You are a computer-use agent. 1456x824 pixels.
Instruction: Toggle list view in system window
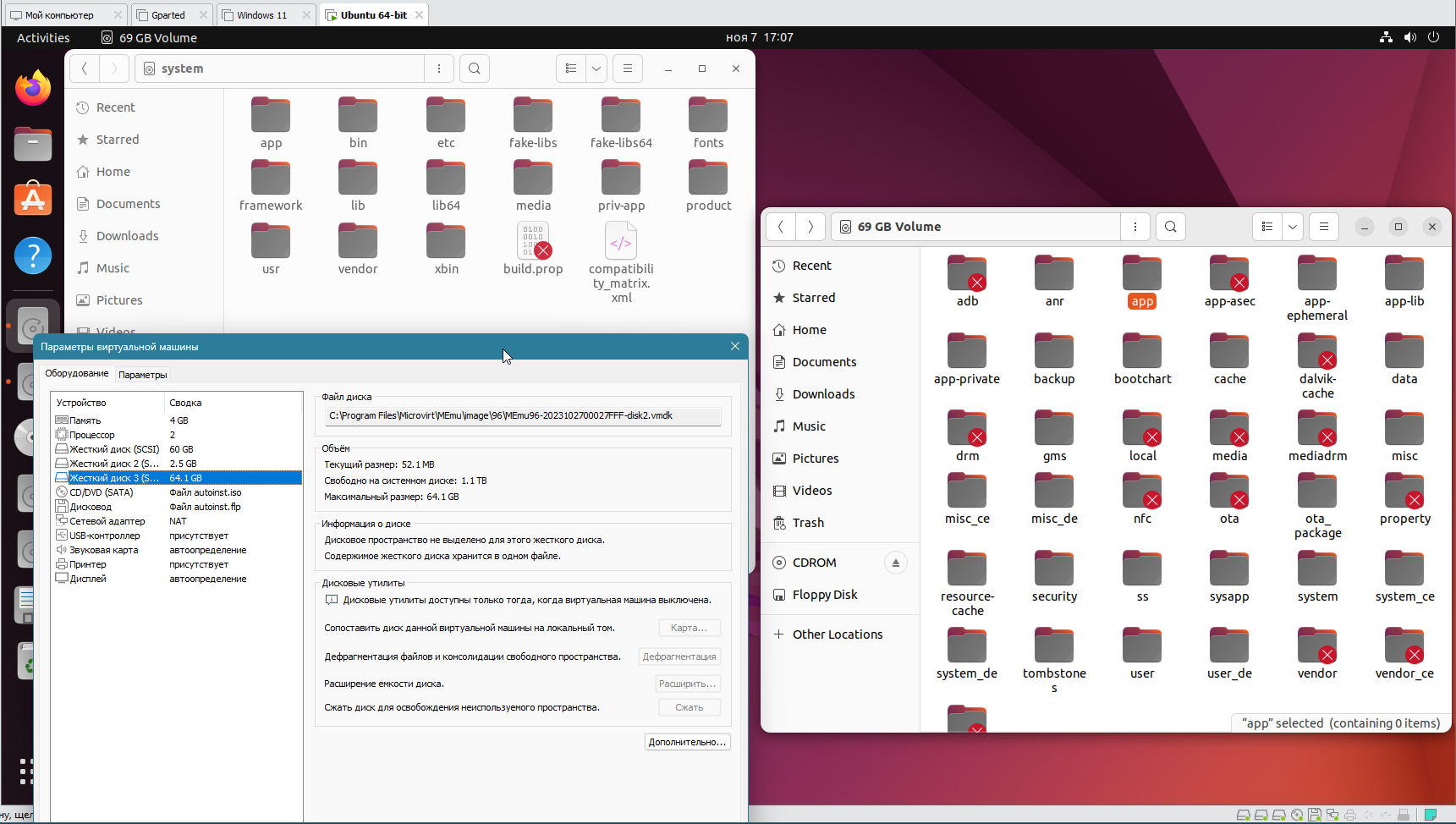571,69
